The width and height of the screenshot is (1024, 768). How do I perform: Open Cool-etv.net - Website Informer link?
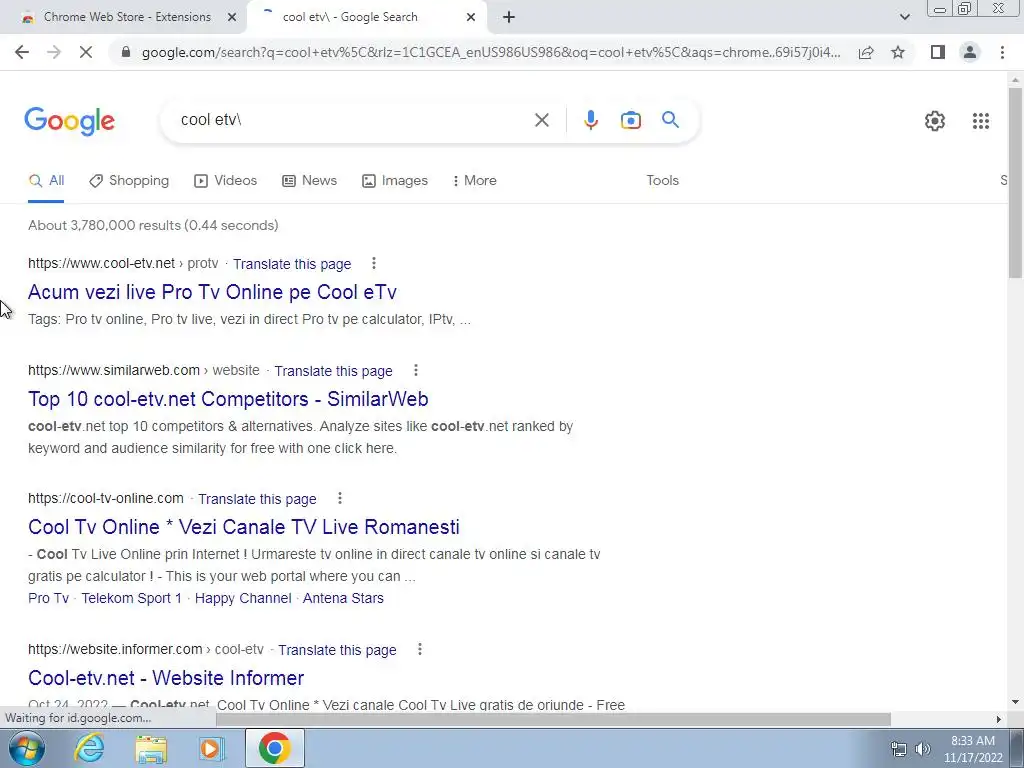166,678
